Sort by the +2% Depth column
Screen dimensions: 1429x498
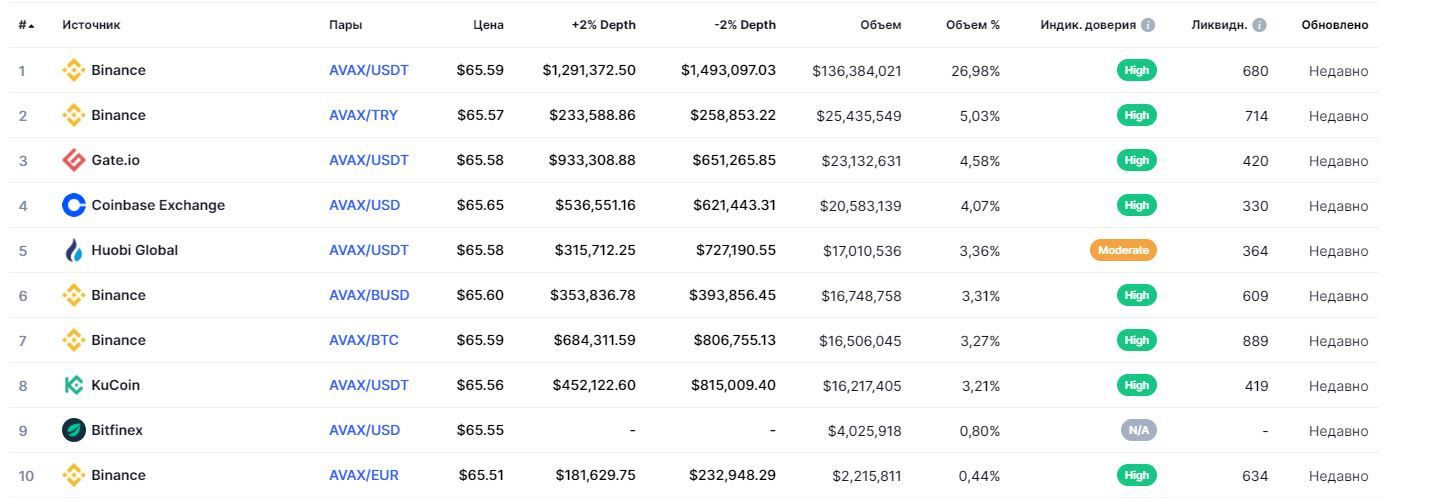(x=603, y=25)
